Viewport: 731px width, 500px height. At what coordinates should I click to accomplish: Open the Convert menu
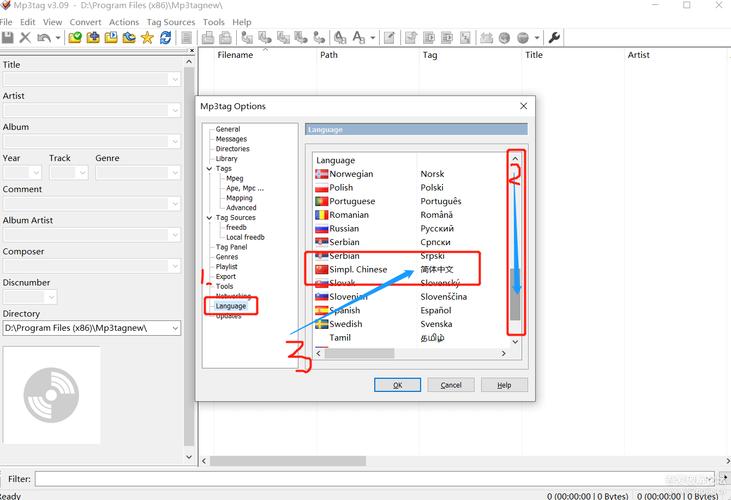pyautogui.click(x=85, y=22)
